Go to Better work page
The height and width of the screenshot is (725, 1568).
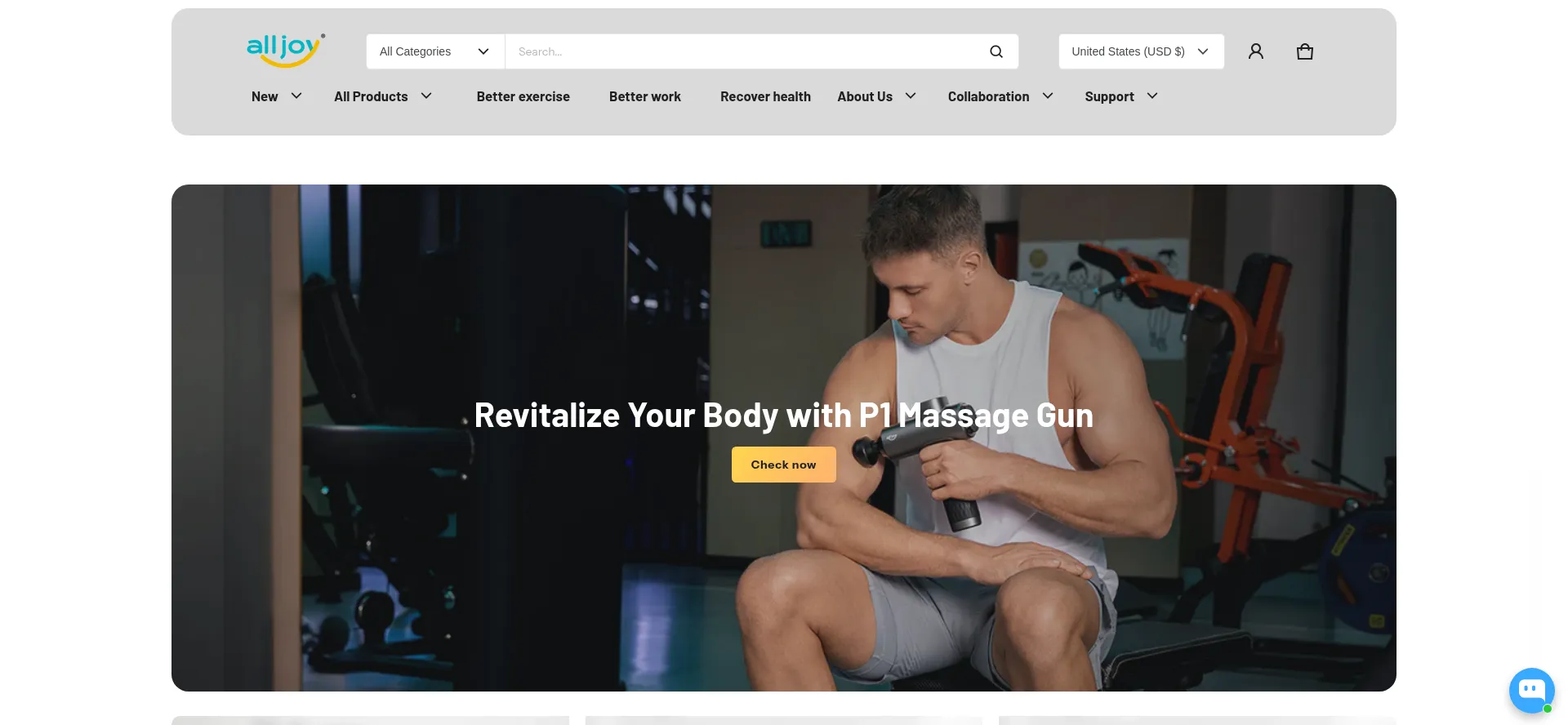[x=644, y=96]
